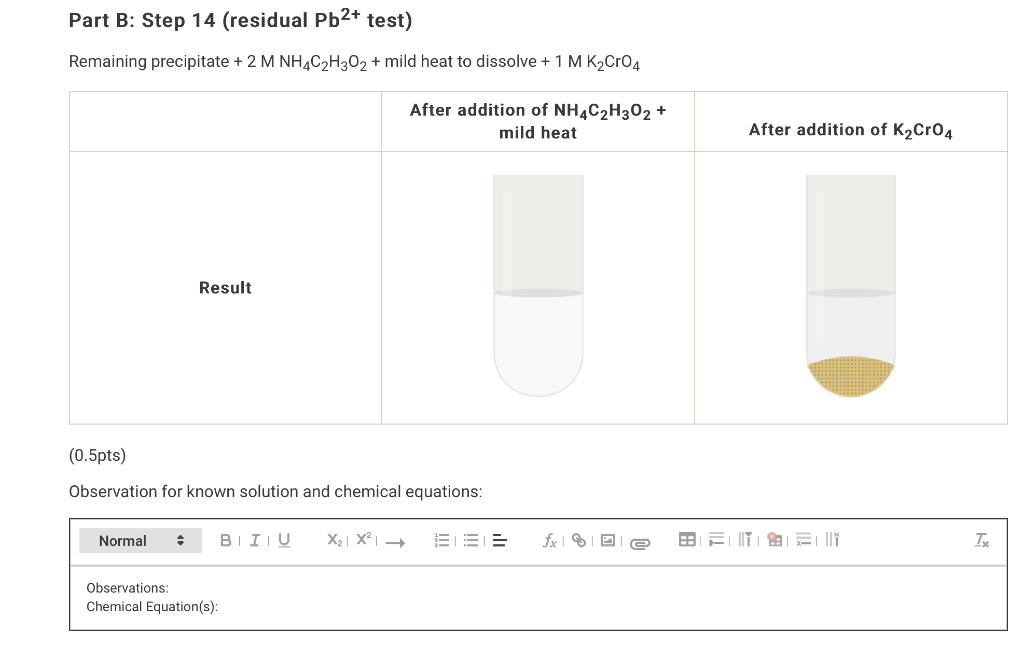Create a numbered list

tap(441, 540)
